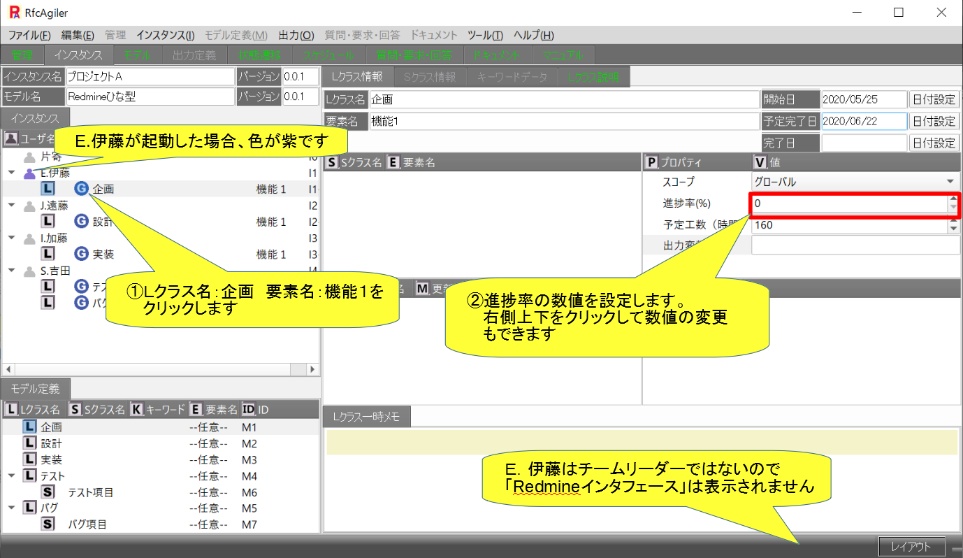The width and height of the screenshot is (963, 558).
Task: Open the ツール(T) menu
Action: tap(485, 35)
